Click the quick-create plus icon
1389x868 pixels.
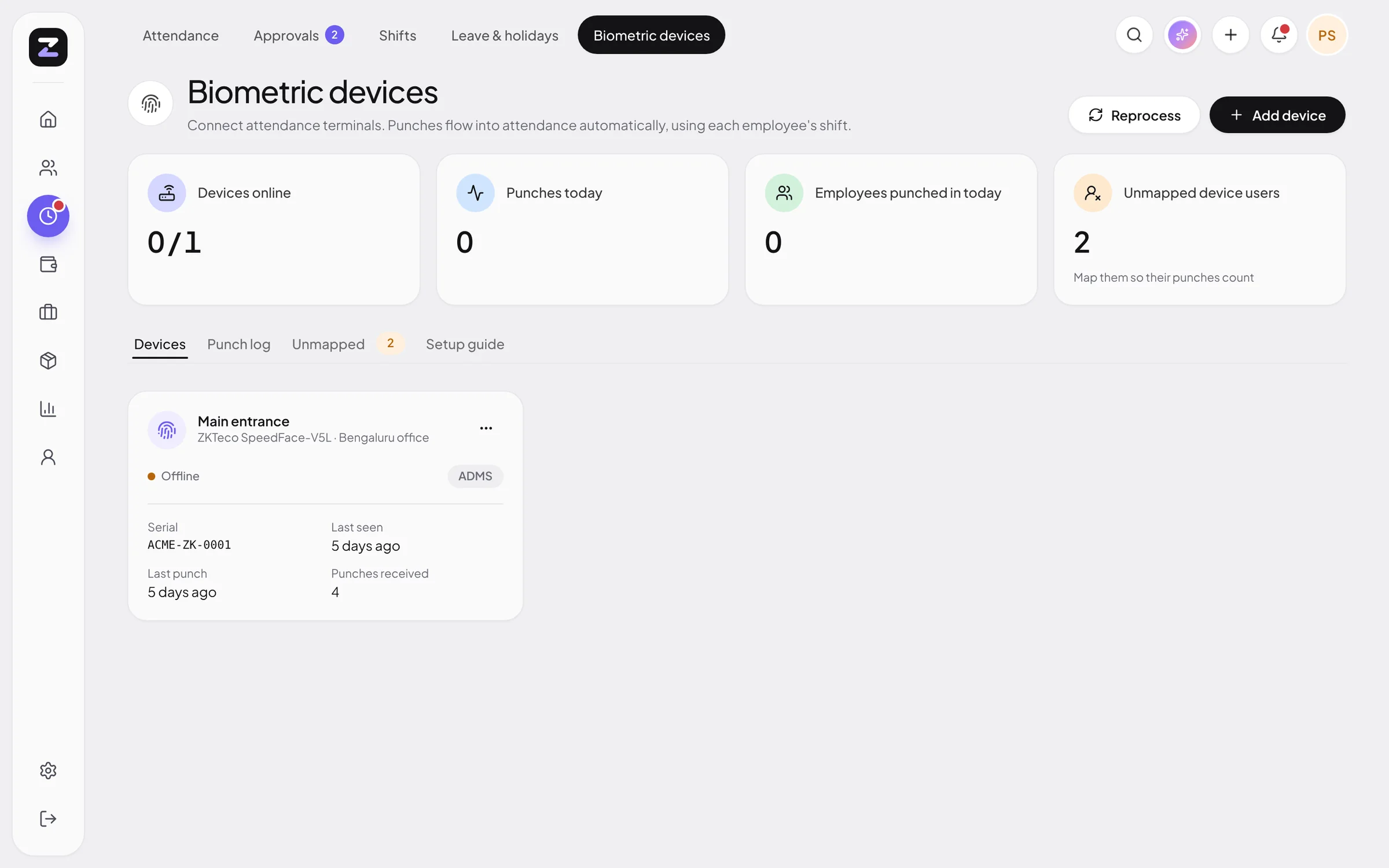[x=1230, y=35]
